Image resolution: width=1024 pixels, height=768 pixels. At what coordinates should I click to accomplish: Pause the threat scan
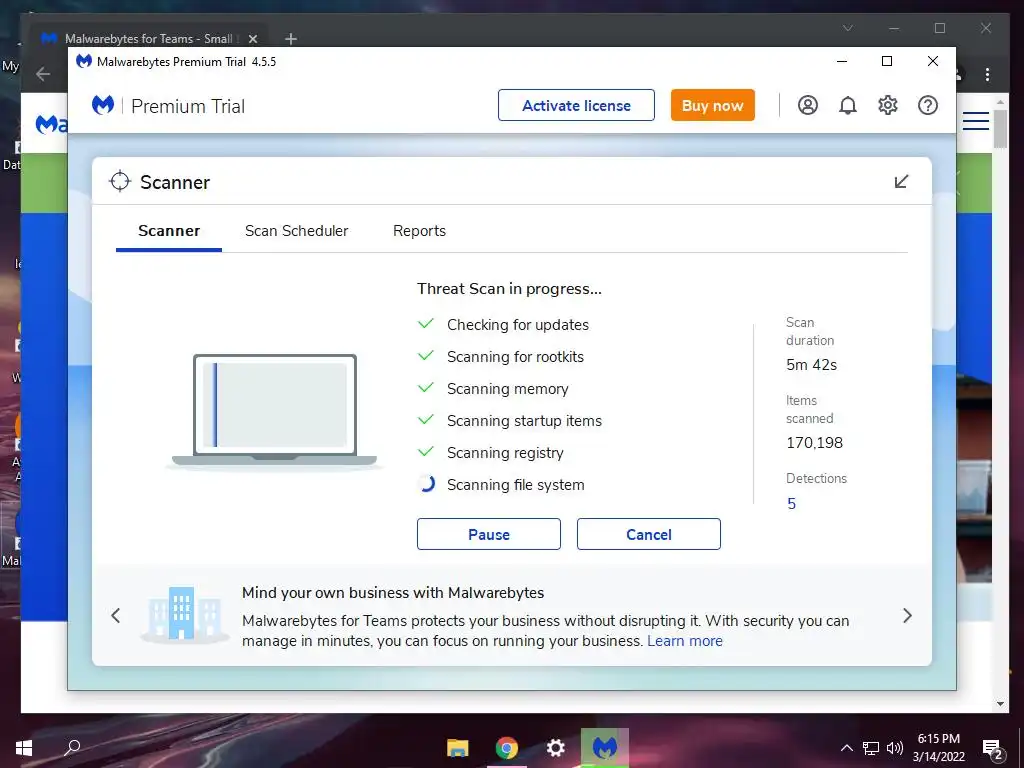488,534
